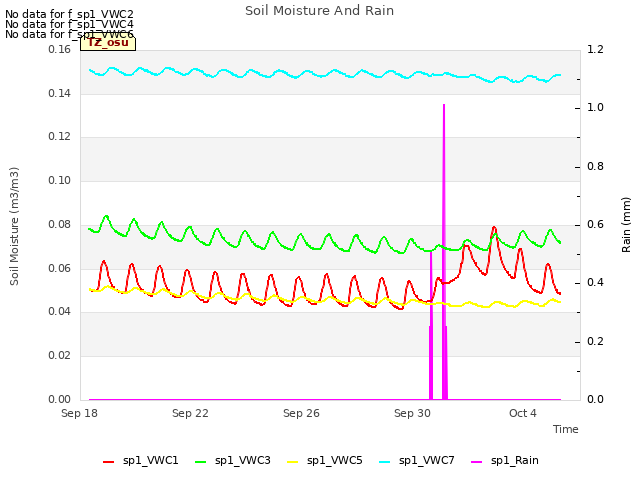The width and height of the screenshot is (640, 480).
Task: Click the green sp1_VWC3 legend swatch
Action: point(201,462)
